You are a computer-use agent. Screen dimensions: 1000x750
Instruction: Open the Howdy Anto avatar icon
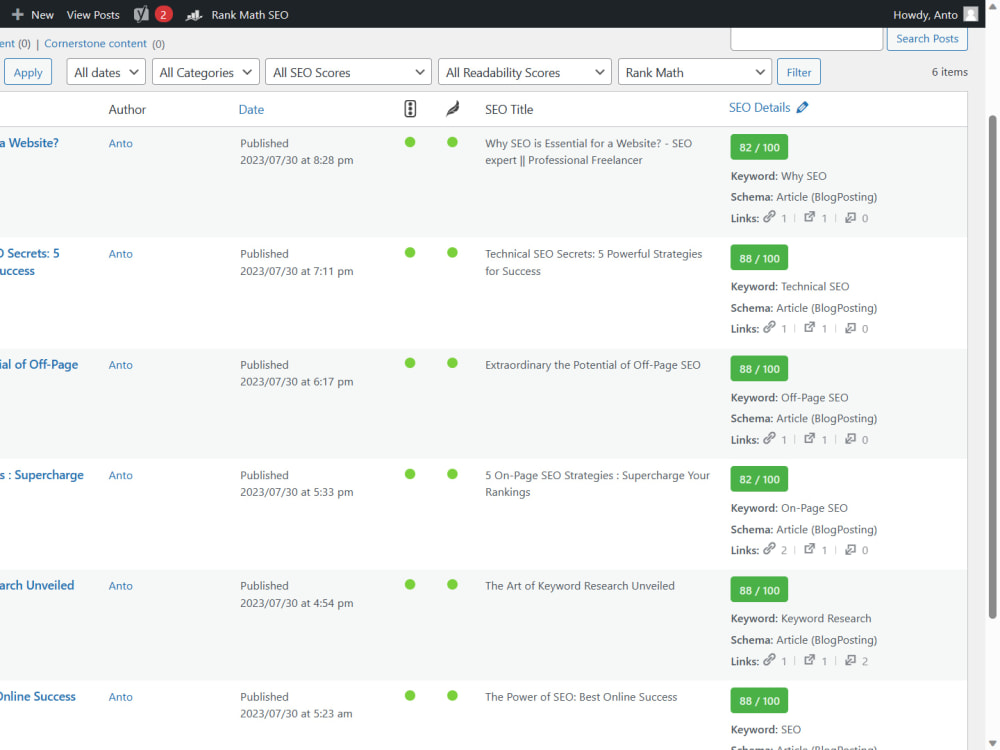tap(970, 14)
